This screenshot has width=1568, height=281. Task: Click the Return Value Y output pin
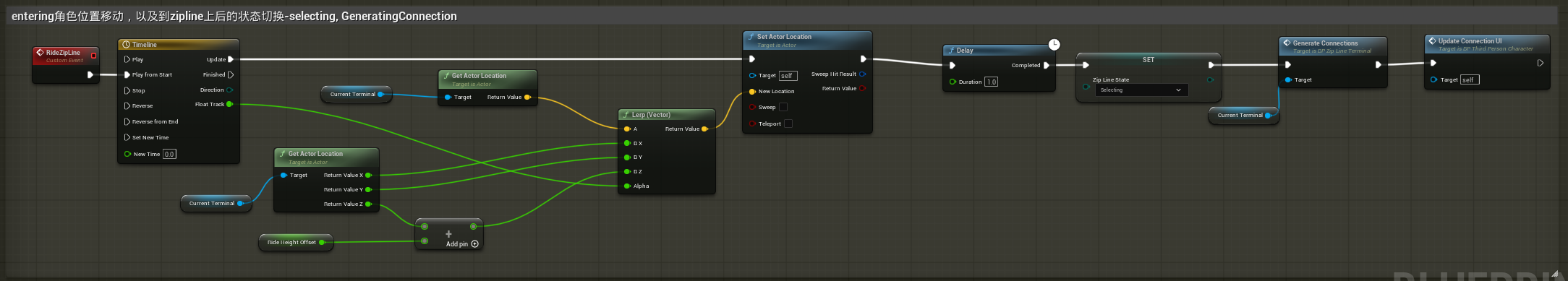coord(368,189)
